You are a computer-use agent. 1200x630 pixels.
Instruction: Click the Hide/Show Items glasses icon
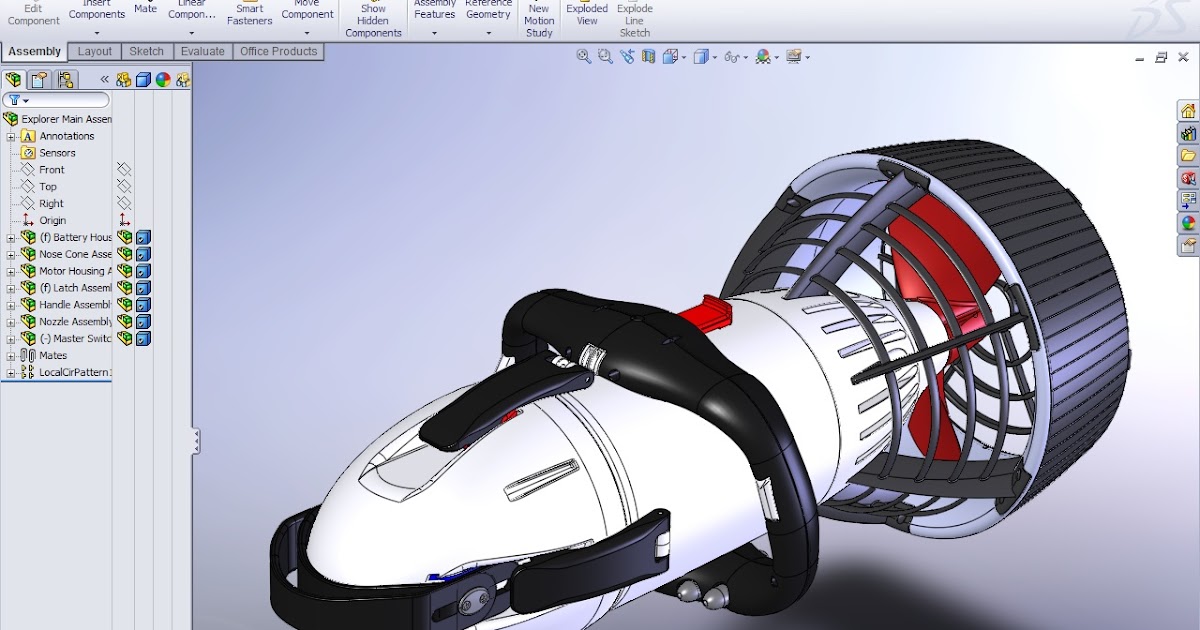click(732, 57)
